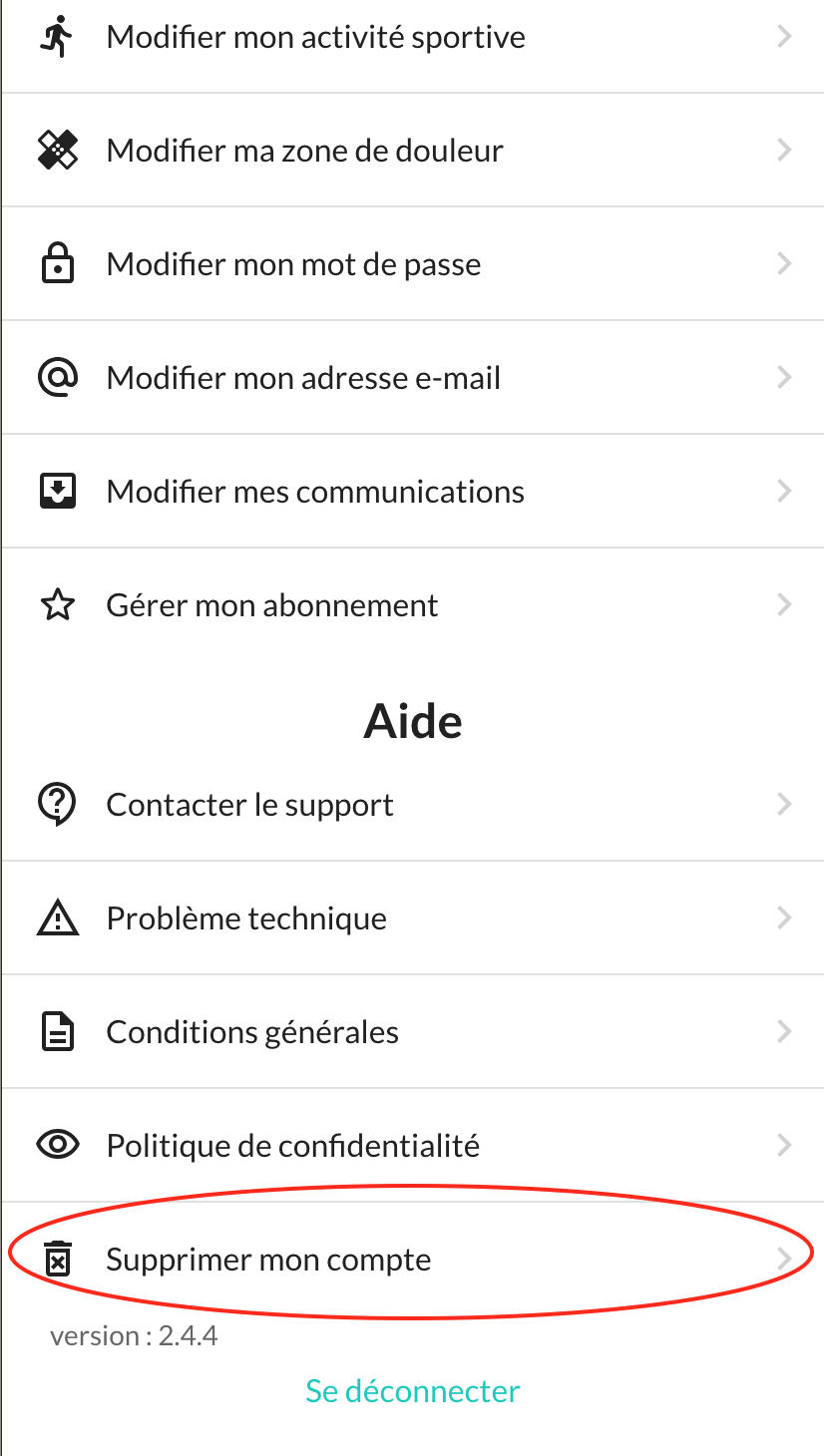Select Modifier mon adresse e-mail
The width and height of the screenshot is (824, 1456).
click(x=303, y=378)
